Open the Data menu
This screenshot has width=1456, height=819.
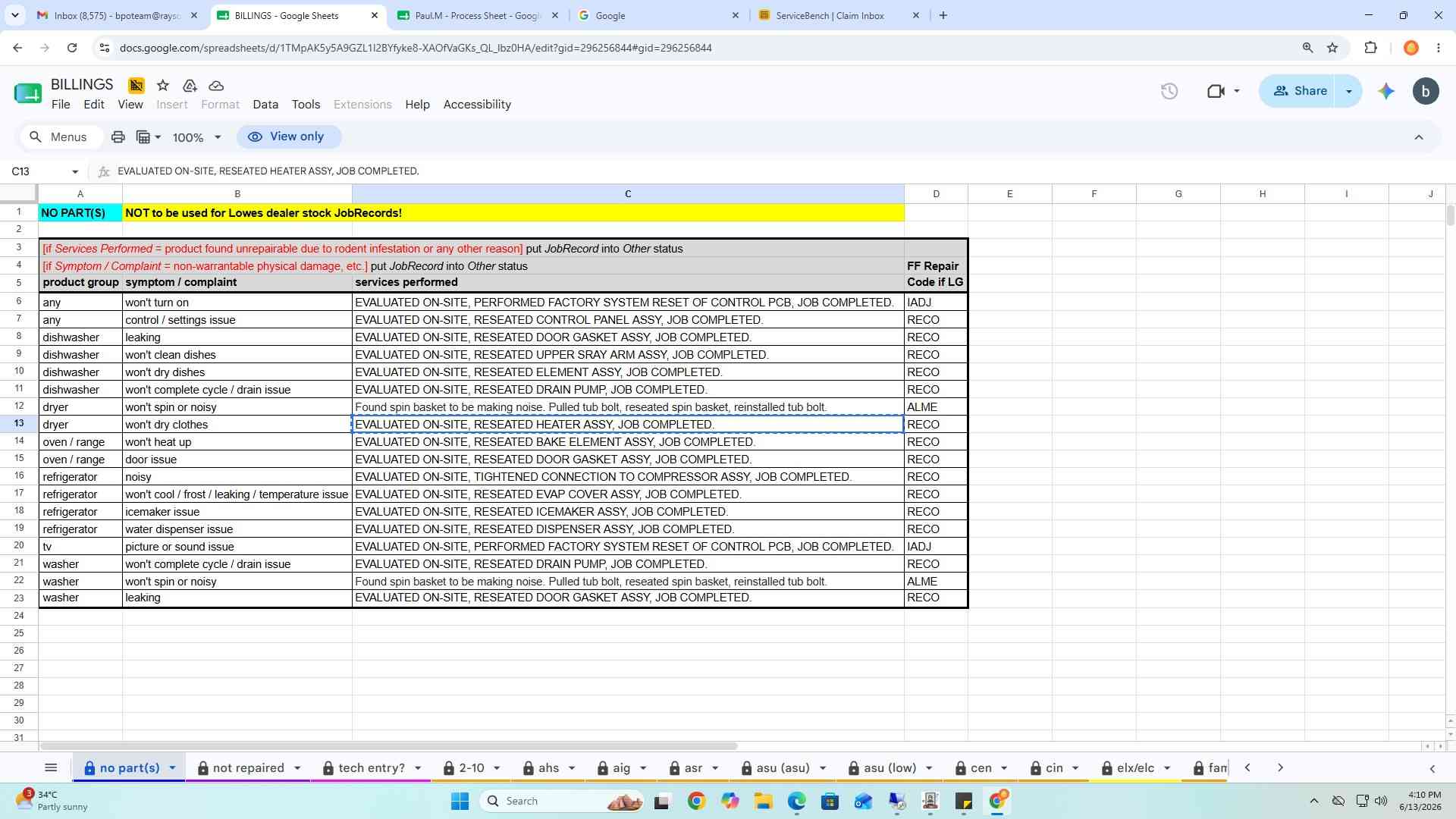(x=265, y=105)
